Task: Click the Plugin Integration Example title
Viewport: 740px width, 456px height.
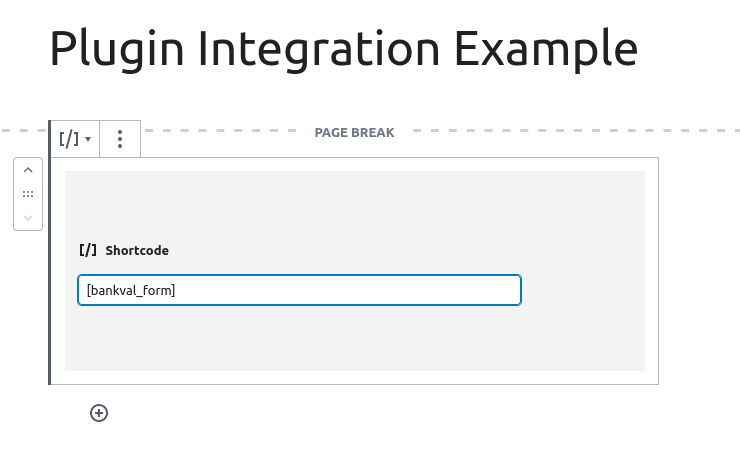Action: 344,49
